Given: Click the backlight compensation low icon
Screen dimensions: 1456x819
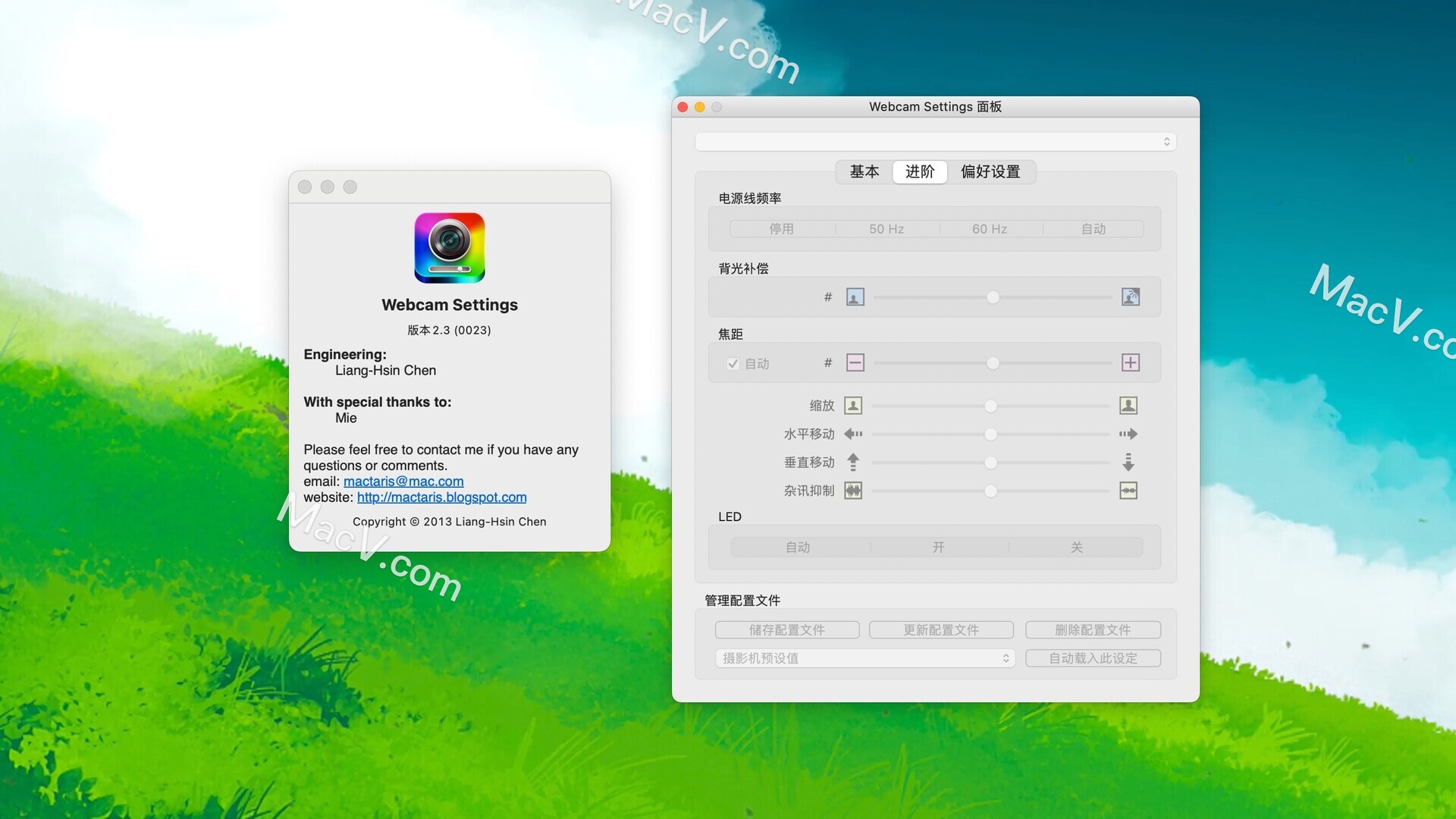Looking at the screenshot, I should pyautogui.click(x=855, y=297).
